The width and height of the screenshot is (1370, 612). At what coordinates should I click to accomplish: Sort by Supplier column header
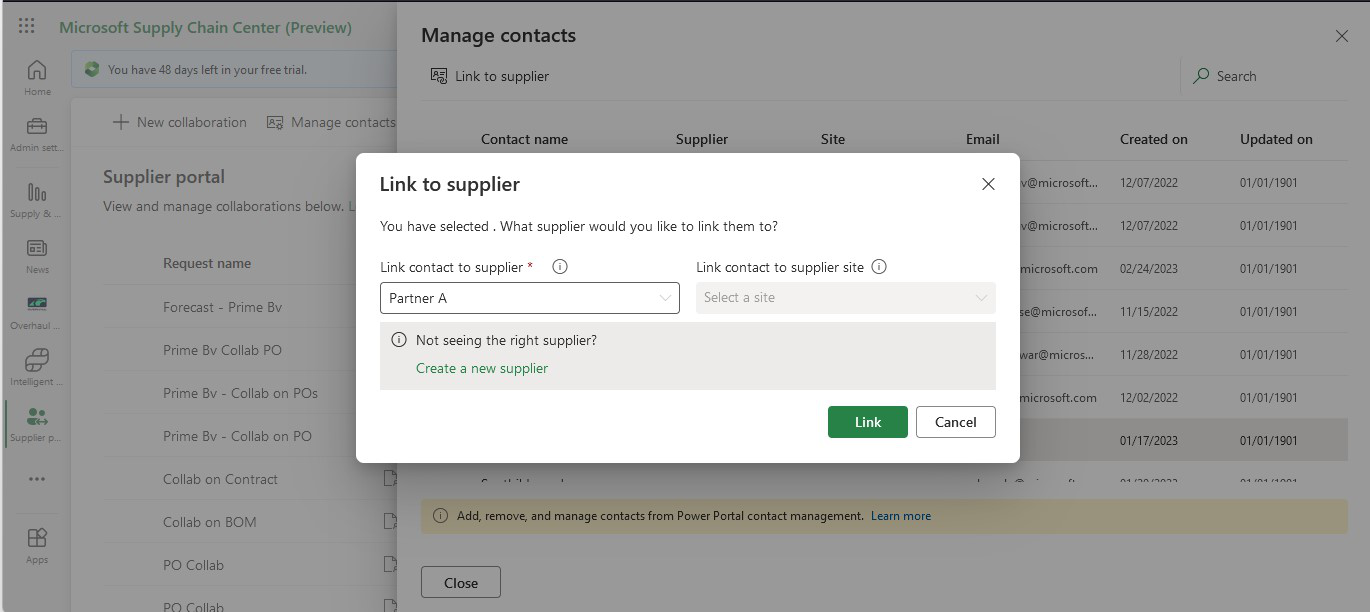coord(702,139)
